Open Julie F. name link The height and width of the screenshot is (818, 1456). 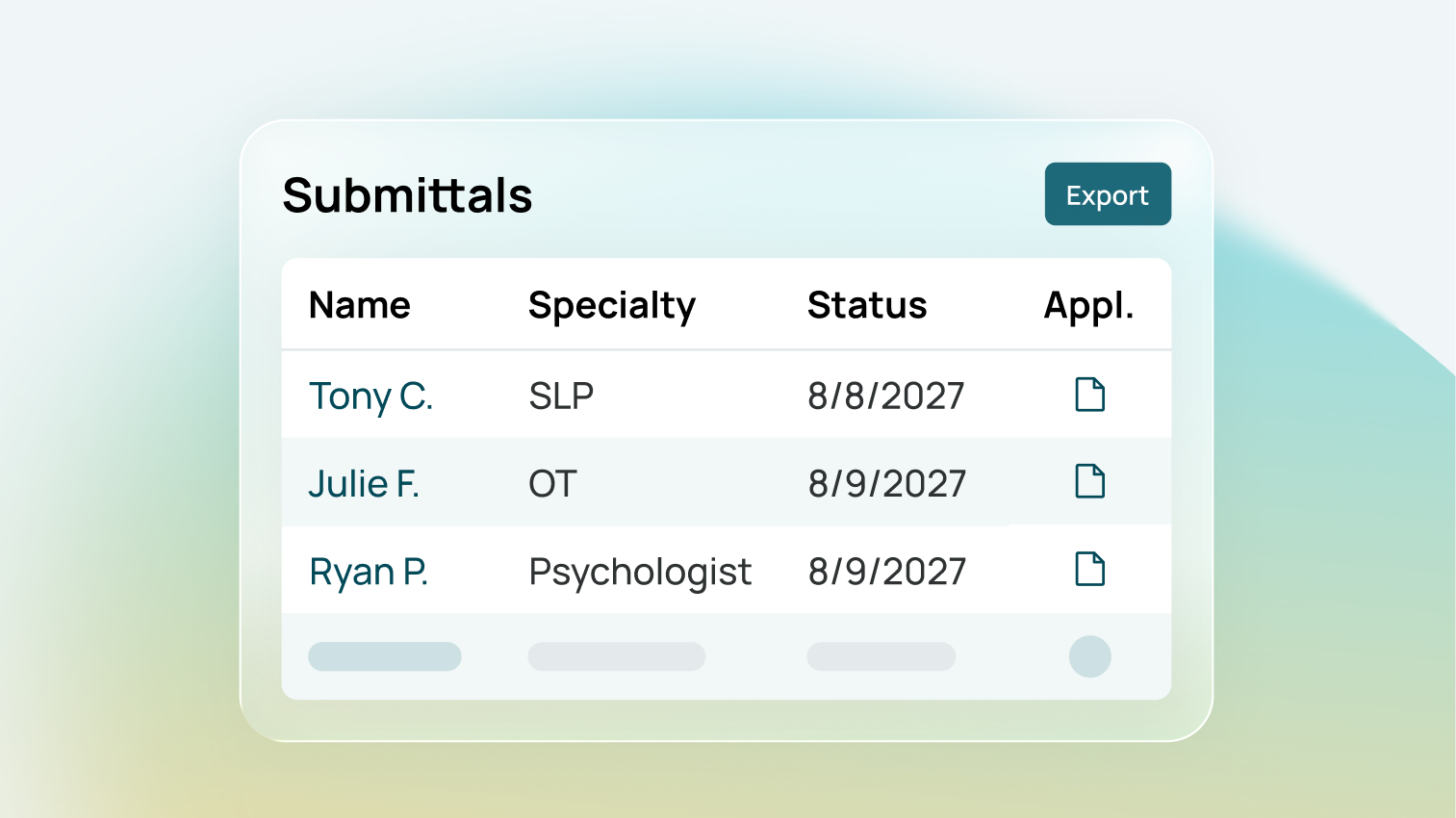click(364, 483)
